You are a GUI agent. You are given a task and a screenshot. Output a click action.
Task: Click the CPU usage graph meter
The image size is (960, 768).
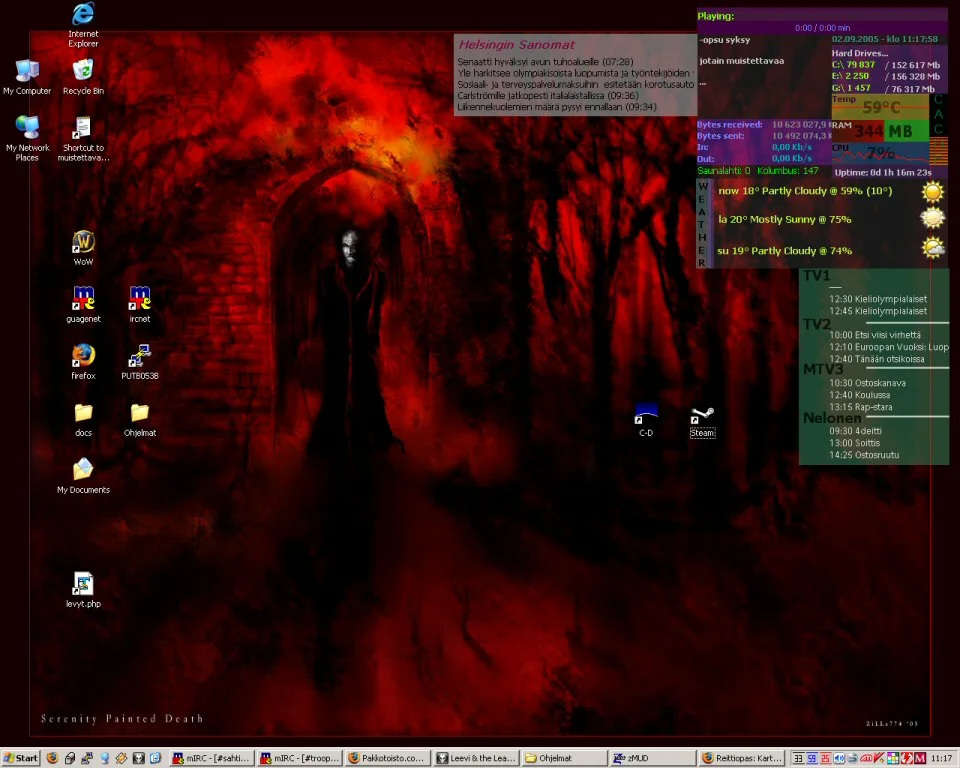click(880, 153)
